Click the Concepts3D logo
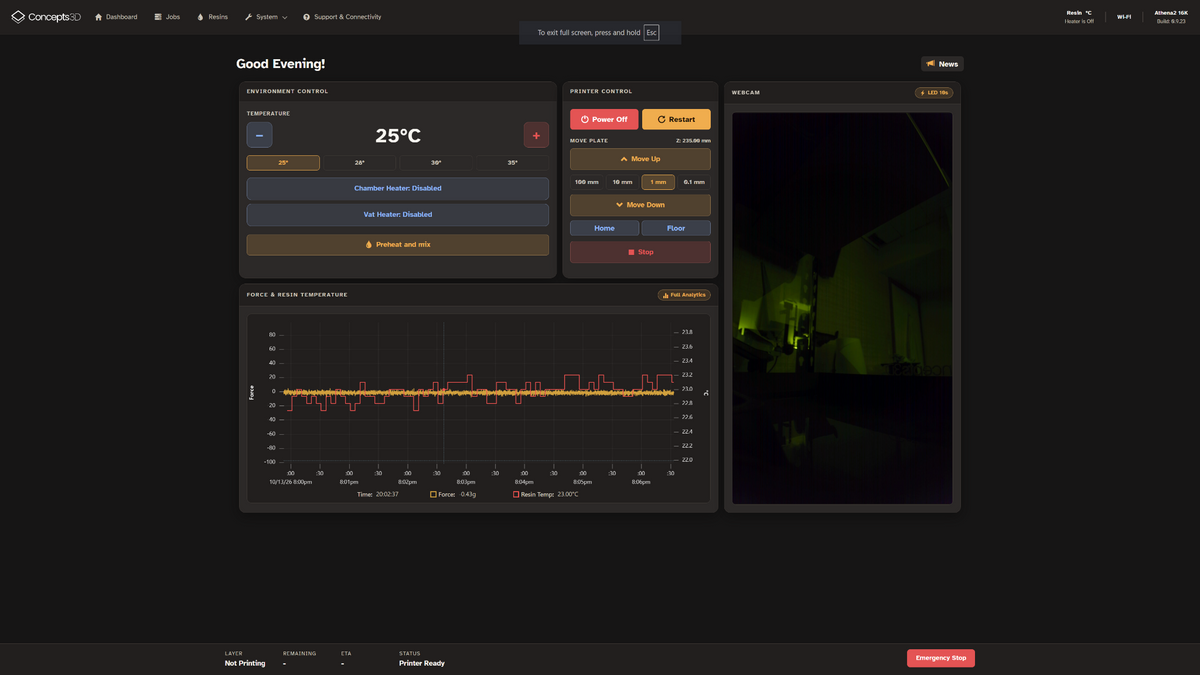This screenshot has height=675, width=1200. click(x=46, y=17)
